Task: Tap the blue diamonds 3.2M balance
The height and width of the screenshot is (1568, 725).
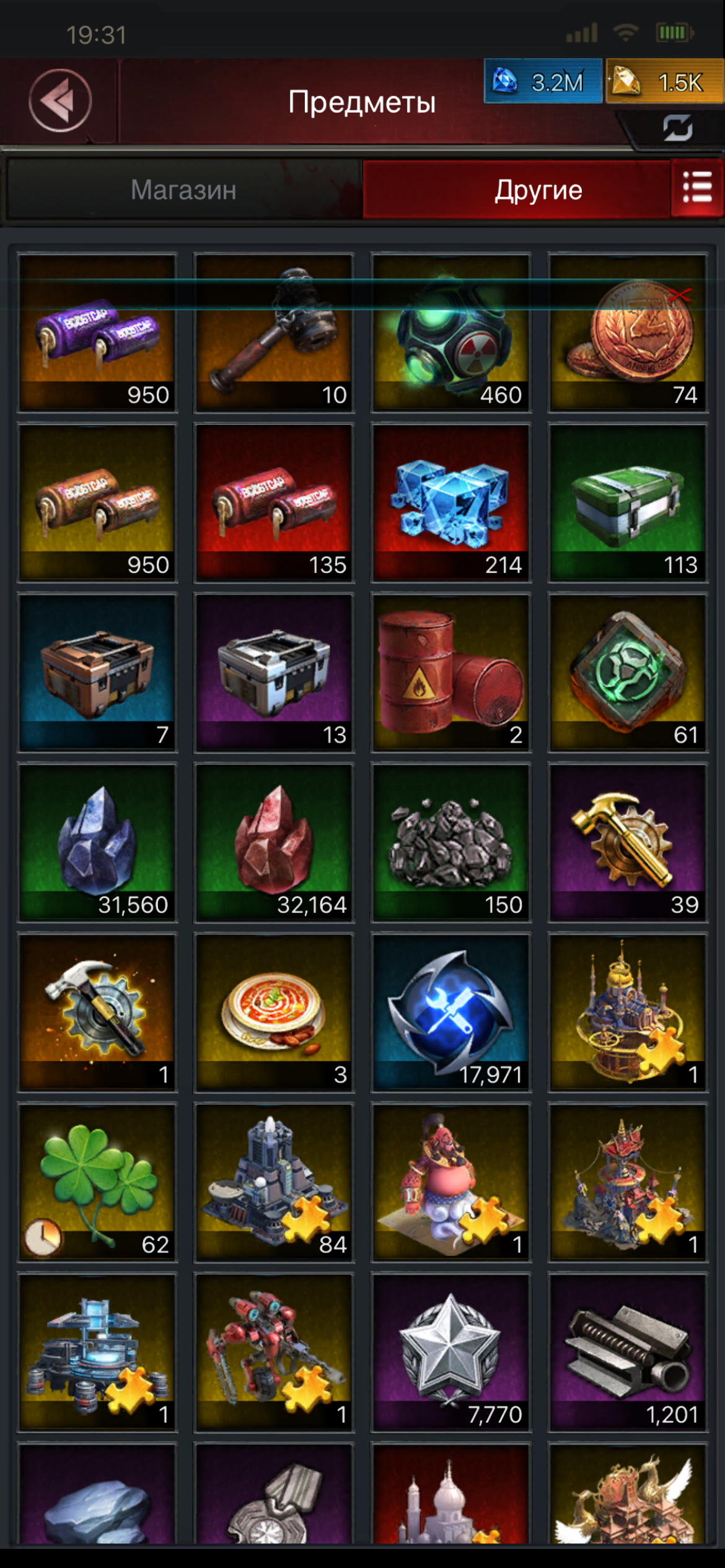Action: (543, 81)
